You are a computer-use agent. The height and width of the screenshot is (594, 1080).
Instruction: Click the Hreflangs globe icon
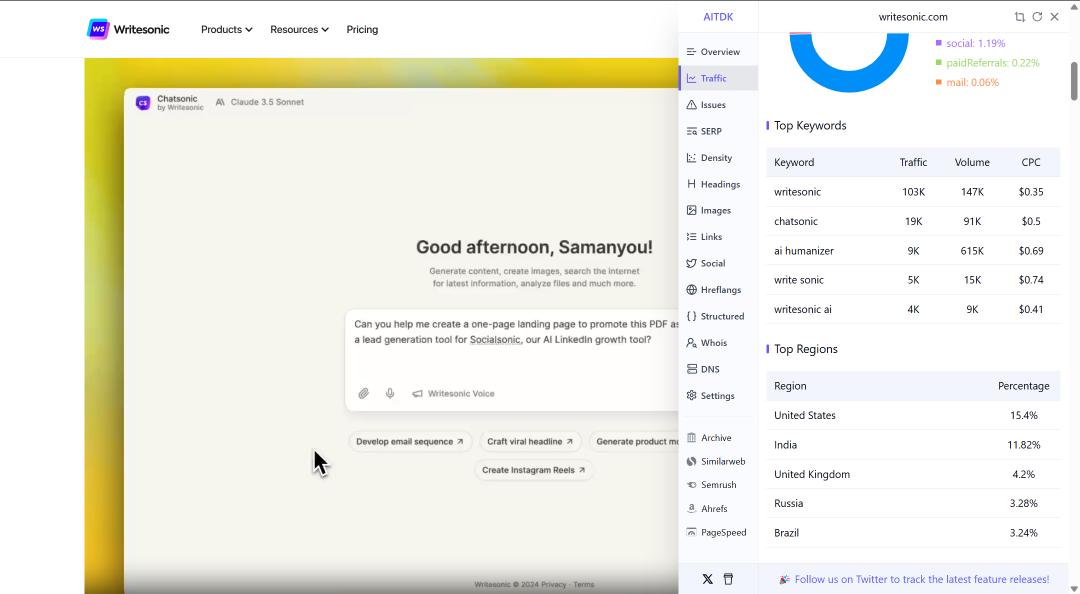(692, 289)
